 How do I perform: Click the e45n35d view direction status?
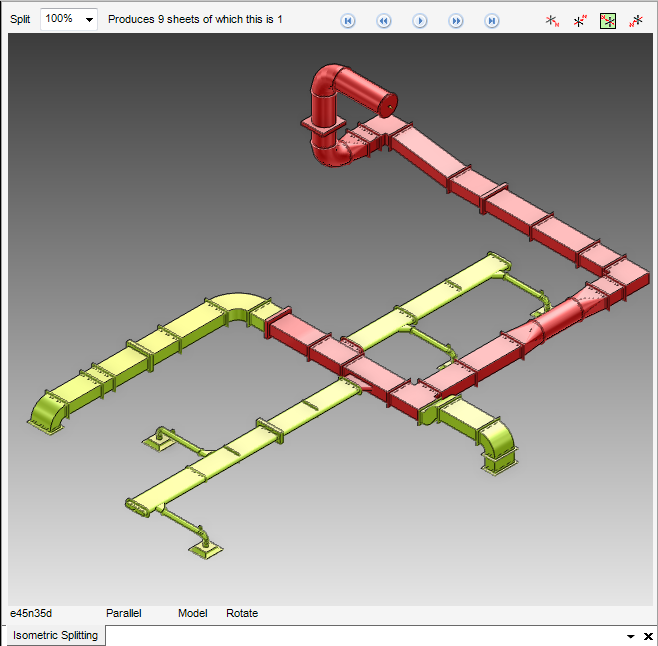tap(31, 613)
